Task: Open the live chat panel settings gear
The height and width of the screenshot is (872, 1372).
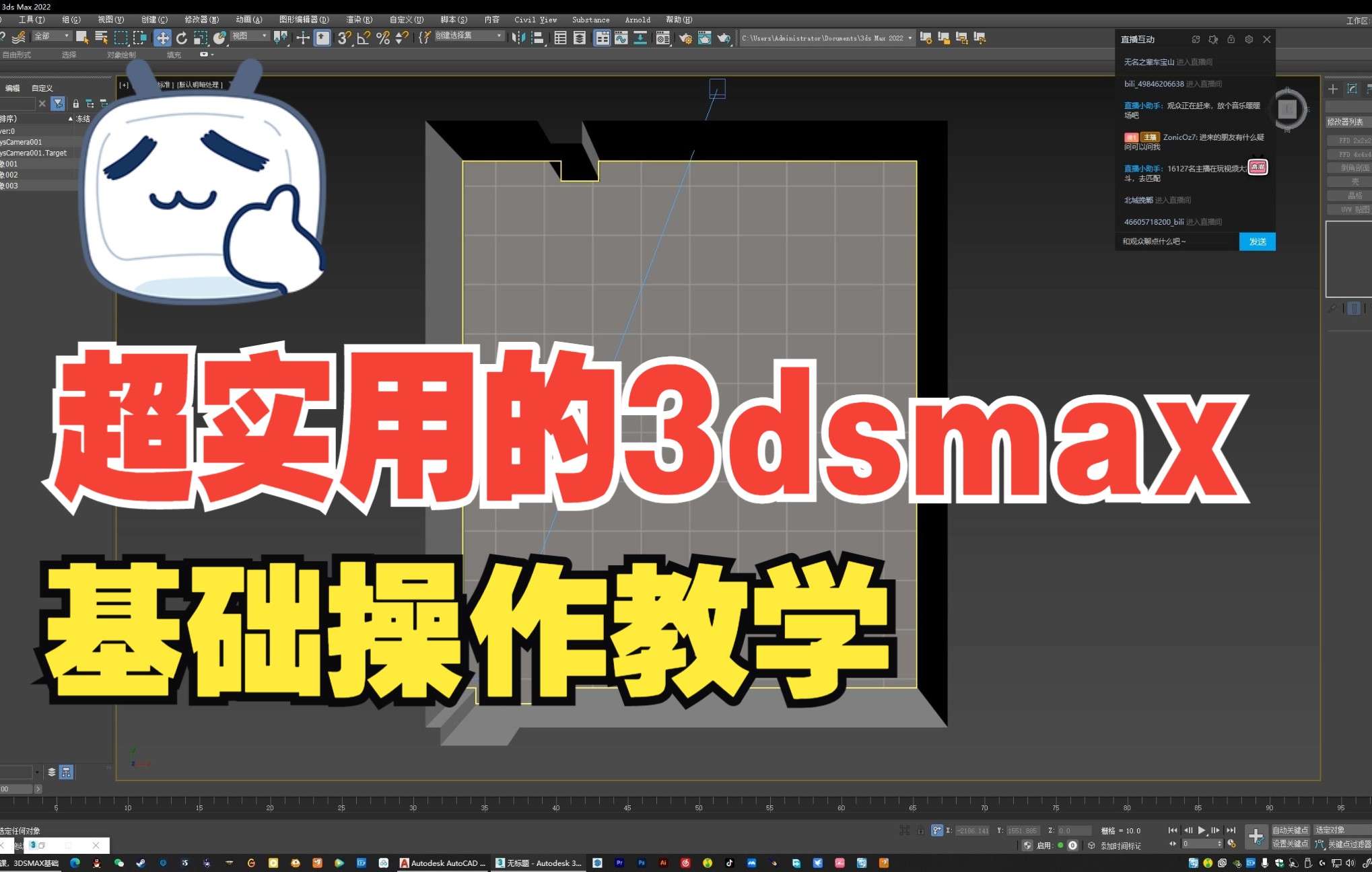Action: pyautogui.click(x=1249, y=39)
